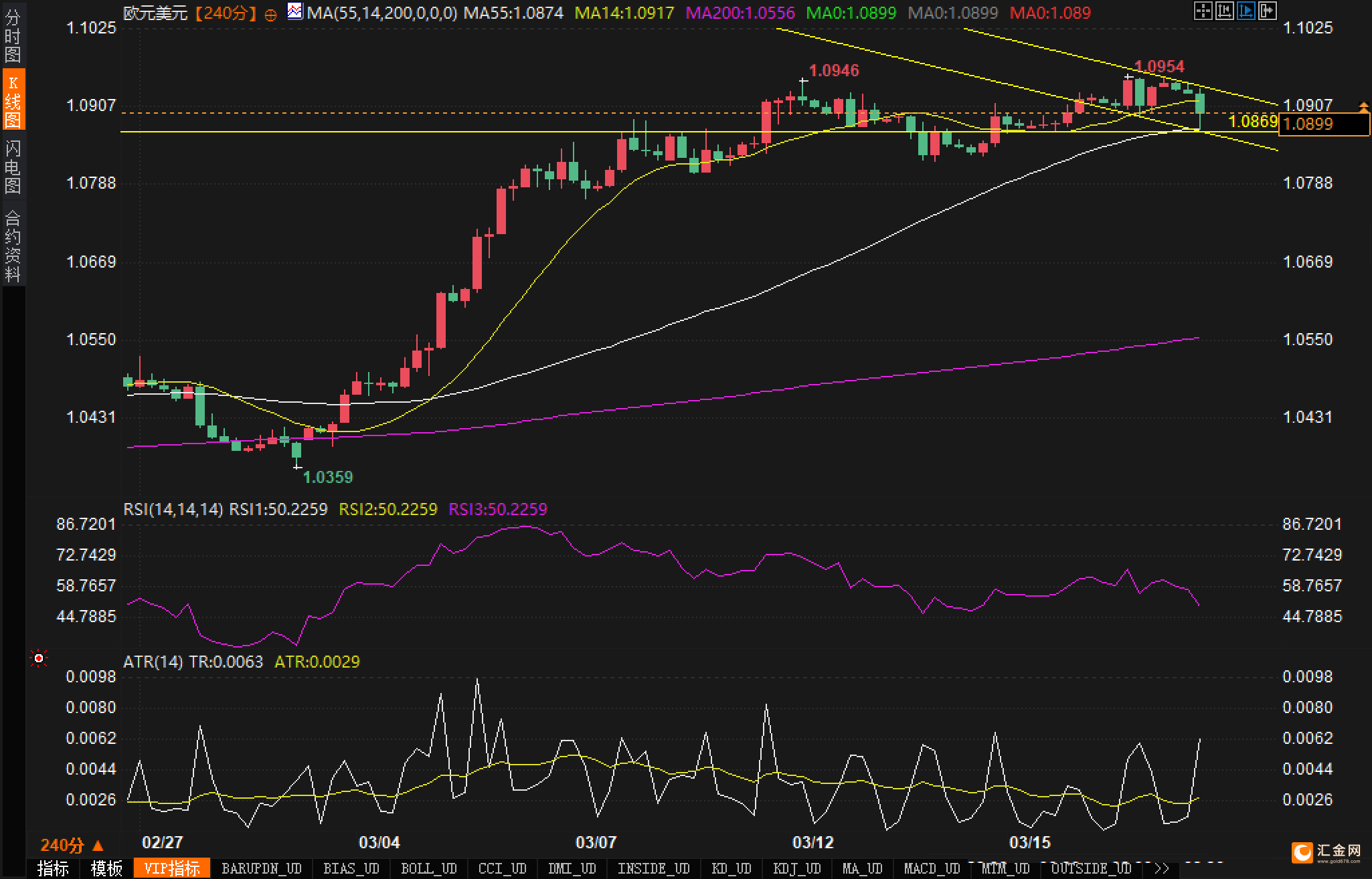Image resolution: width=1372 pixels, height=879 pixels.
Task: Click the ATR:0.0029 value label
Action: (x=317, y=662)
